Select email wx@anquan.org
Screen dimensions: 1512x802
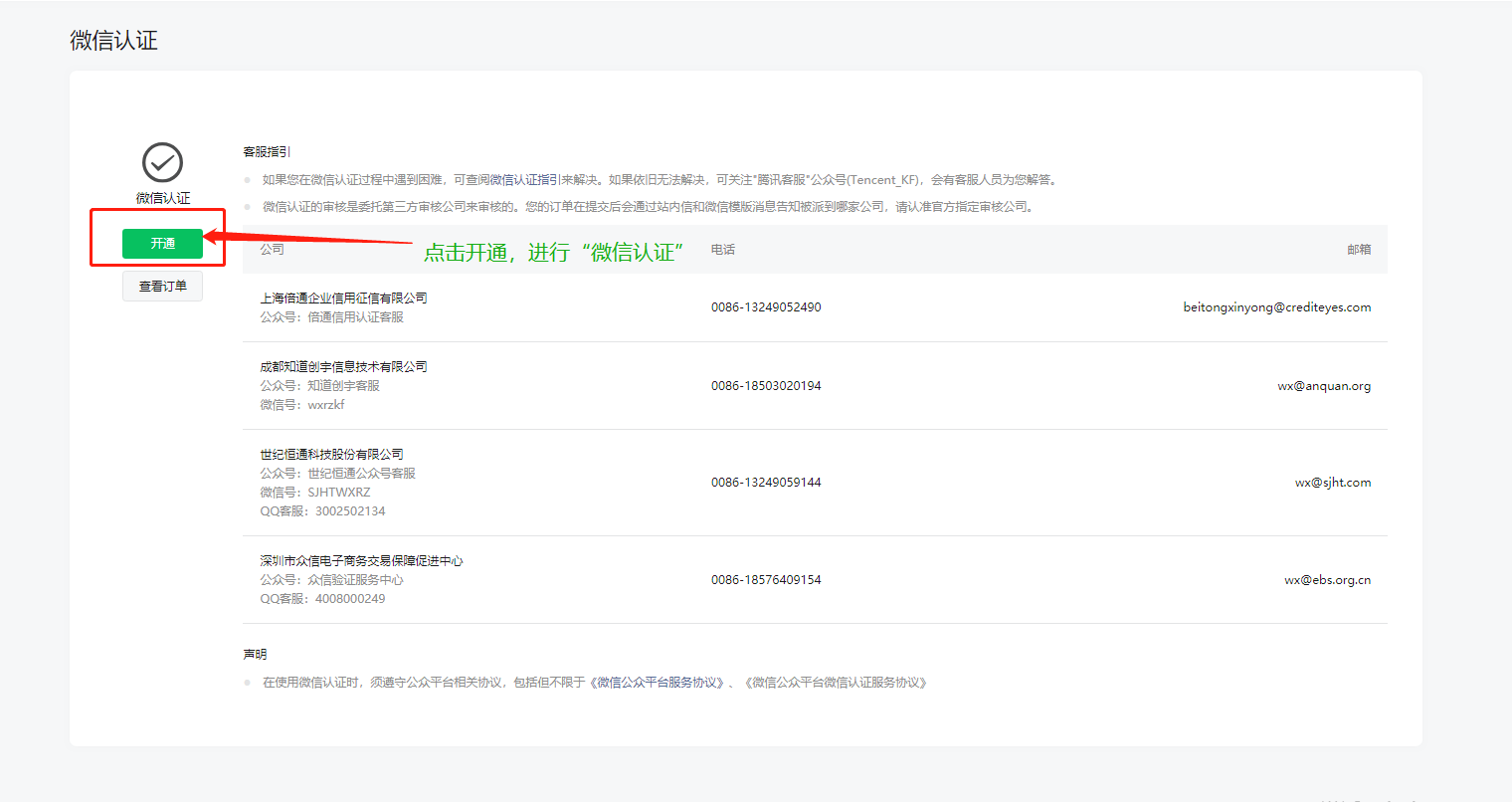1324,386
